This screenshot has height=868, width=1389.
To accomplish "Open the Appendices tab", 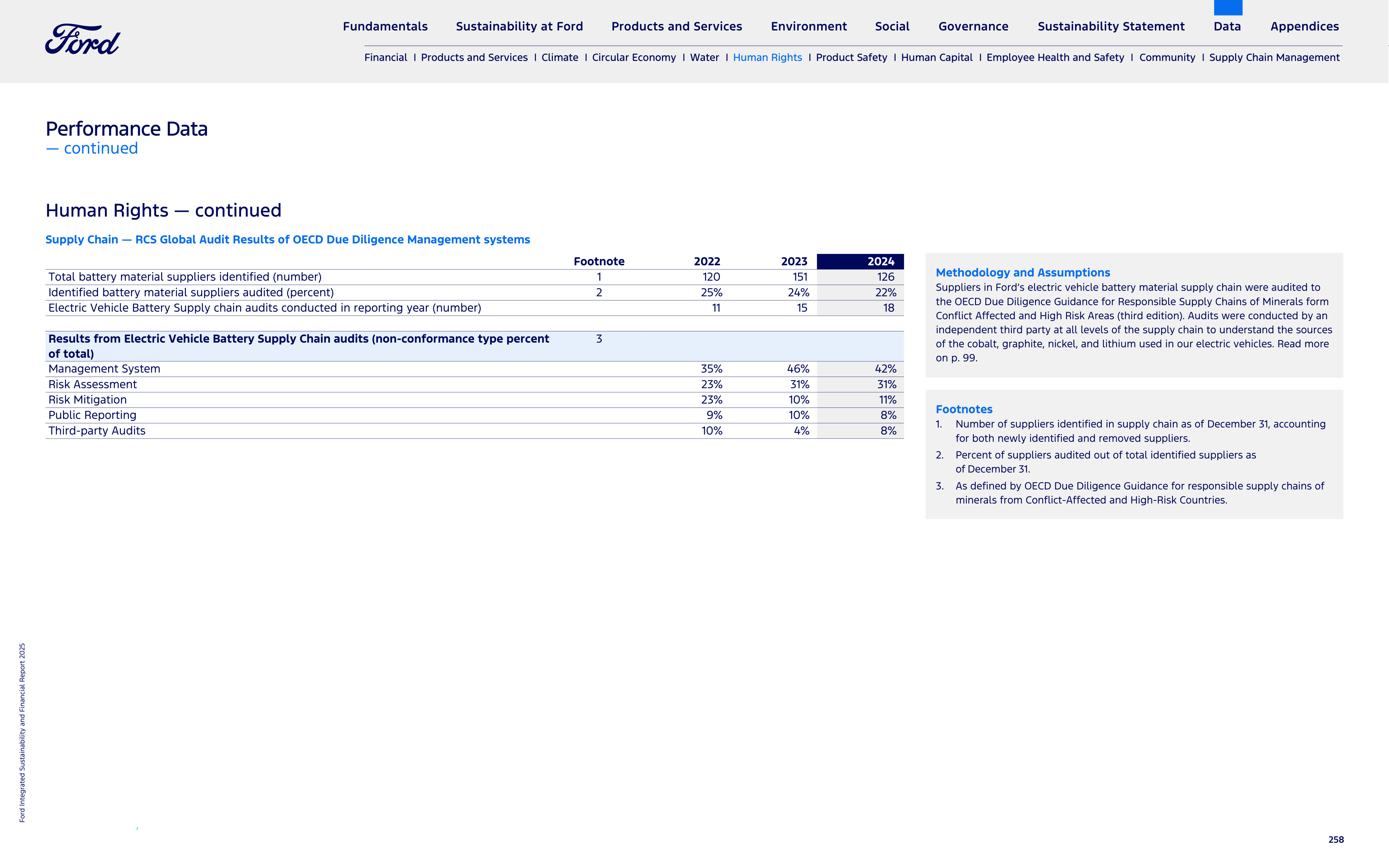I will [x=1305, y=26].
